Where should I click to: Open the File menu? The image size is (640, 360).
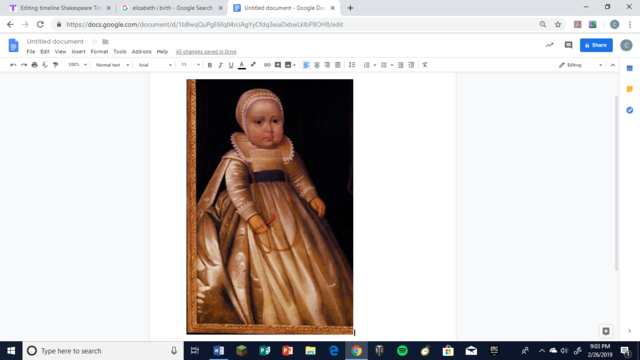tap(31, 52)
